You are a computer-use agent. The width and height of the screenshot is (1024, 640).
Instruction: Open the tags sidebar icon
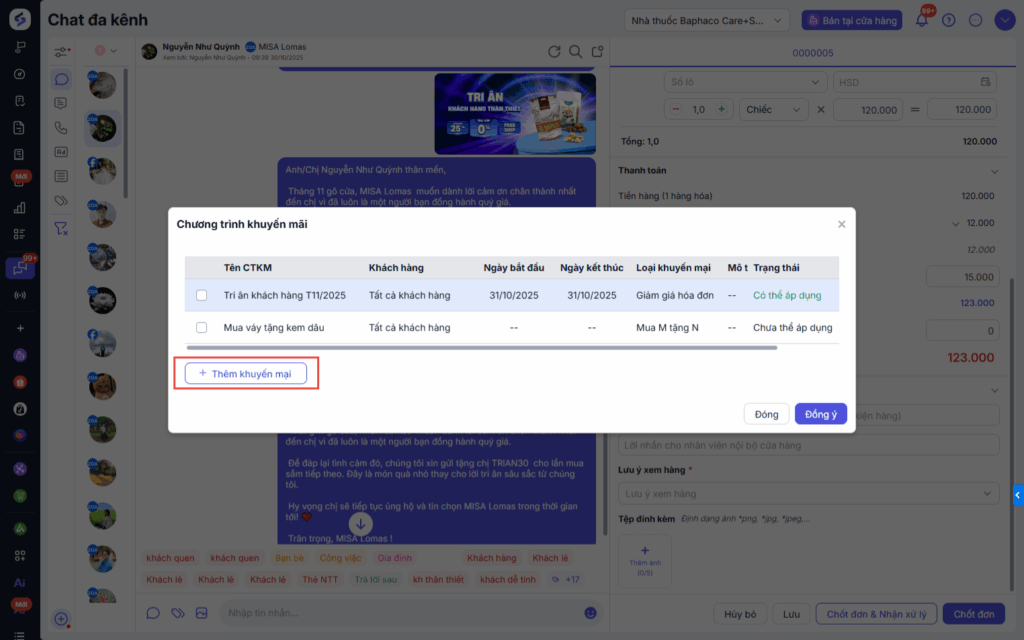61,200
